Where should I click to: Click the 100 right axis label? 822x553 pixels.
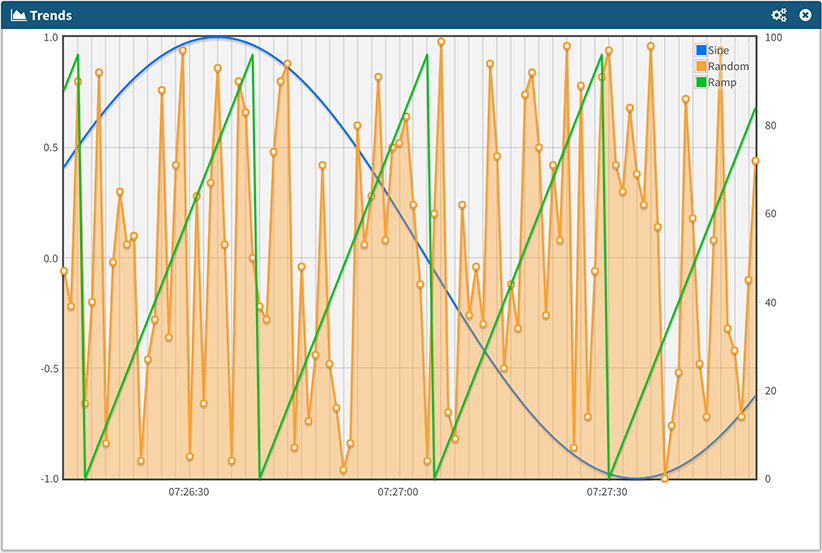point(772,38)
